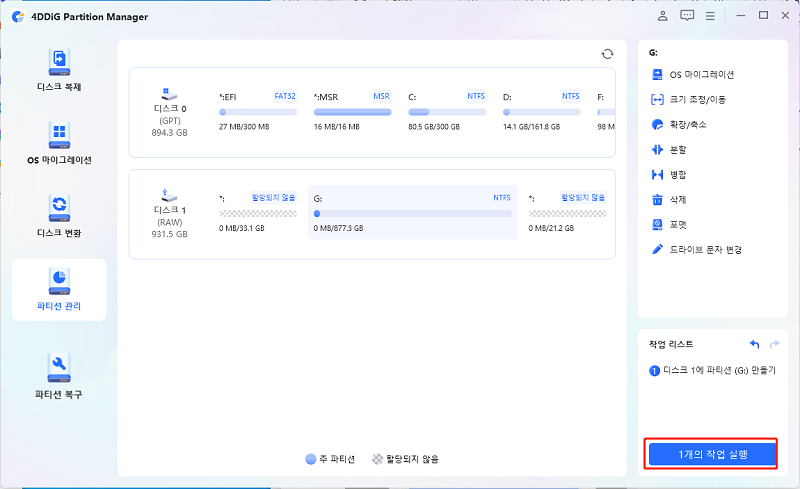Click the 4DDiG Partition Manager logo
This screenshot has height=489, width=800.
point(18,16)
